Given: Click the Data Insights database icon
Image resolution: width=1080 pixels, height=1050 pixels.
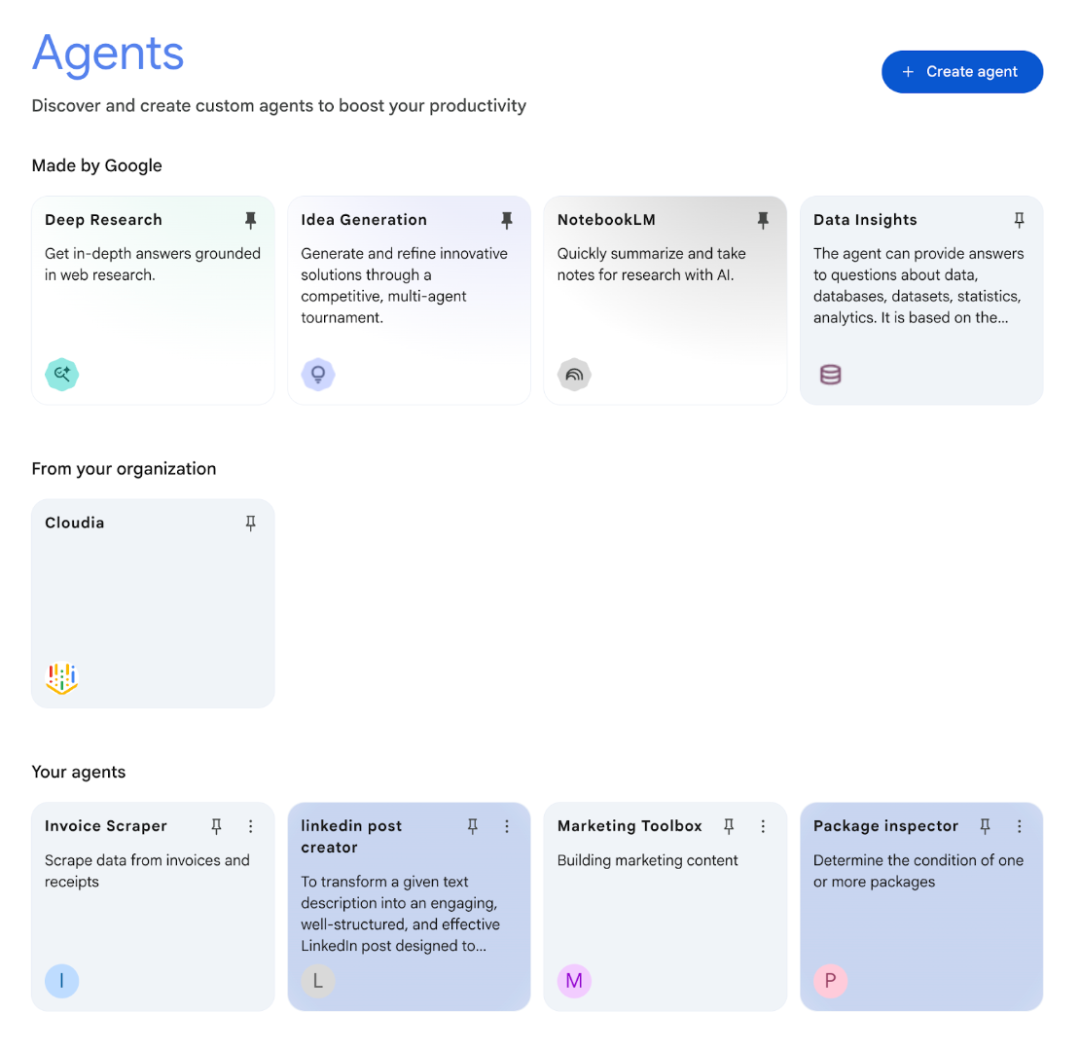Looking at the screenshot, I should click(830, 375).
